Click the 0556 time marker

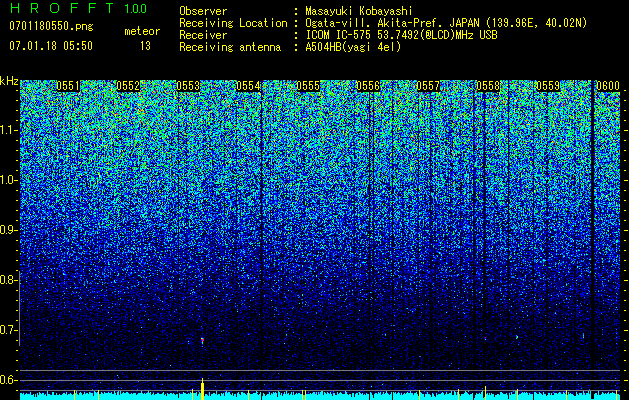(368, 86)
